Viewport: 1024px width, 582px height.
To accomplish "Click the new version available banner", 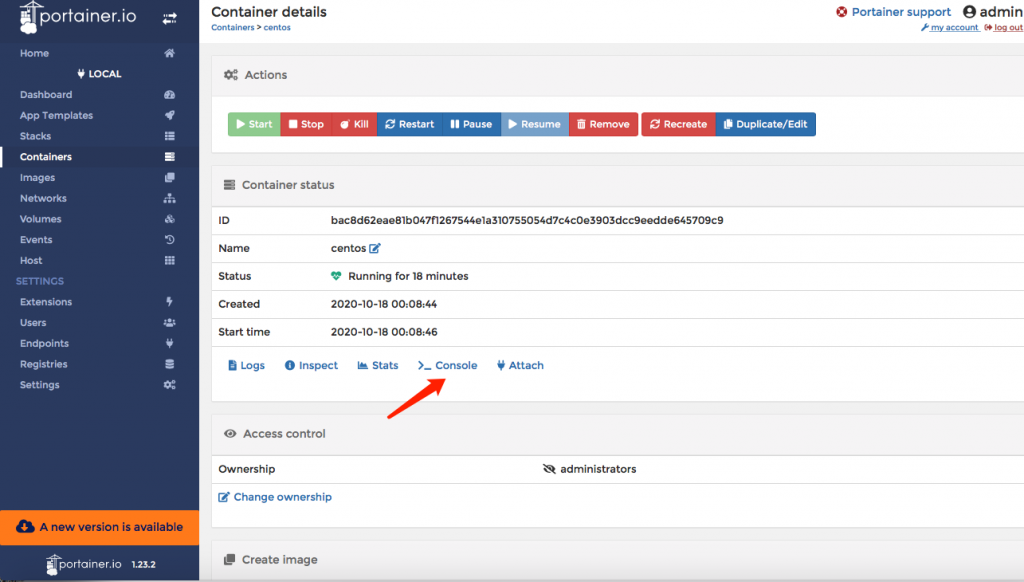I will tap(100, 527).
